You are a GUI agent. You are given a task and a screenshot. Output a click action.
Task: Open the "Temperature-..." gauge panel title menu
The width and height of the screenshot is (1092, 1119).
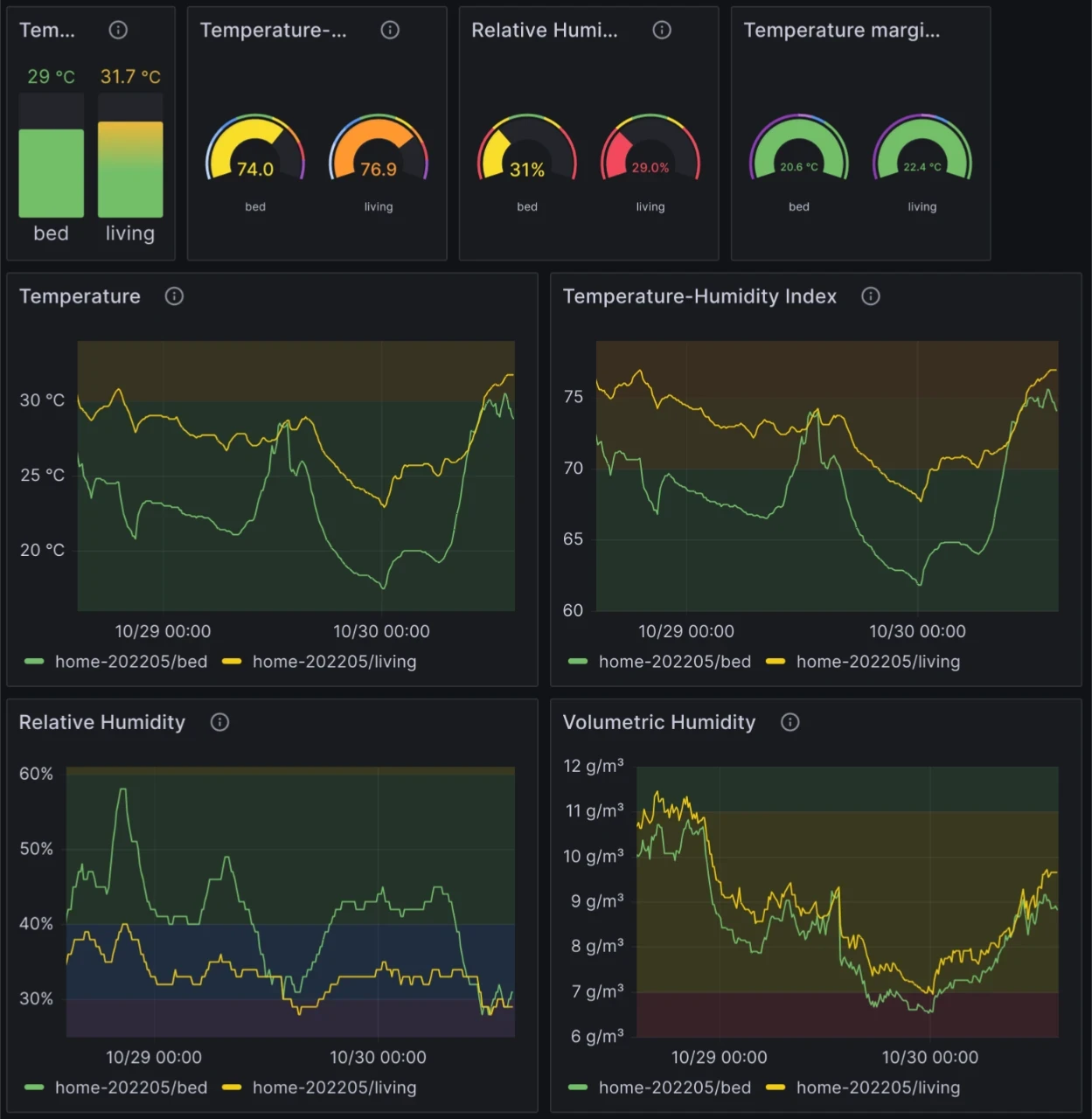274,30
